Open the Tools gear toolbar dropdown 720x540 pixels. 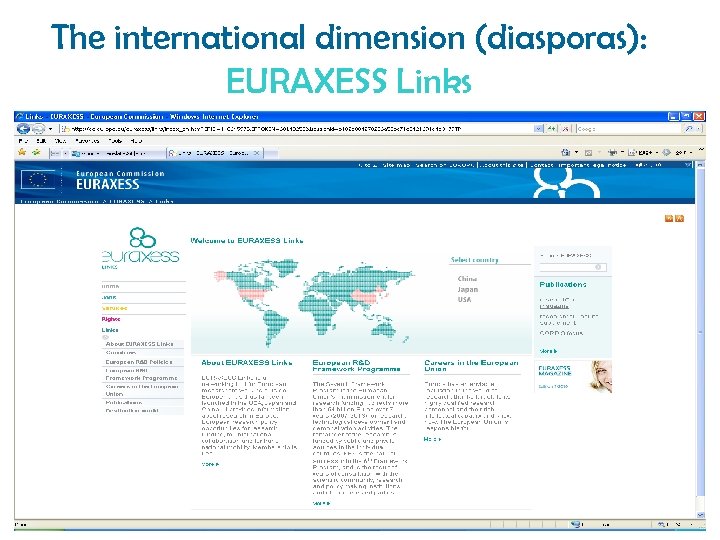click(x=676, y=152)
